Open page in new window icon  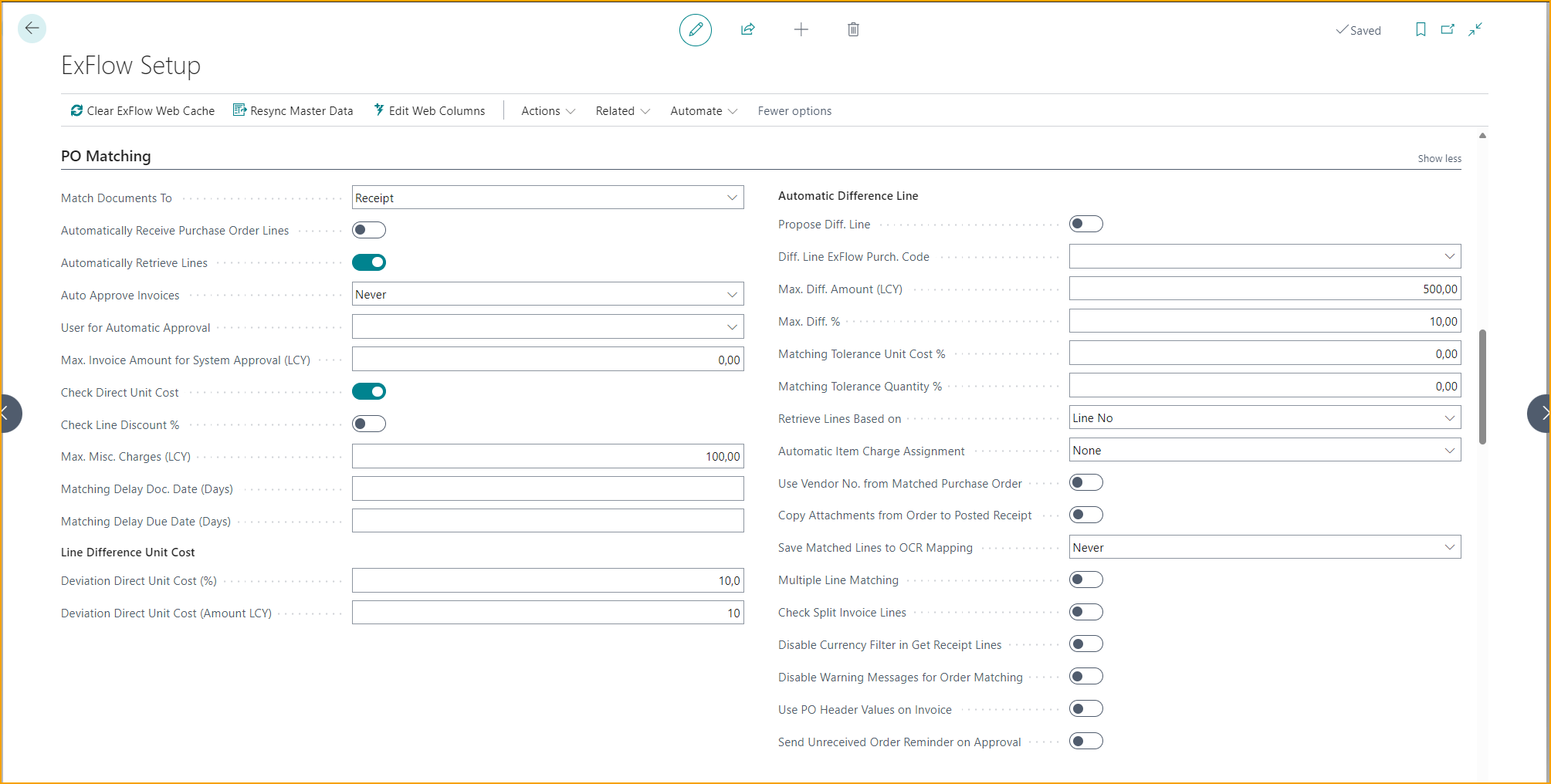[1448, 29]
